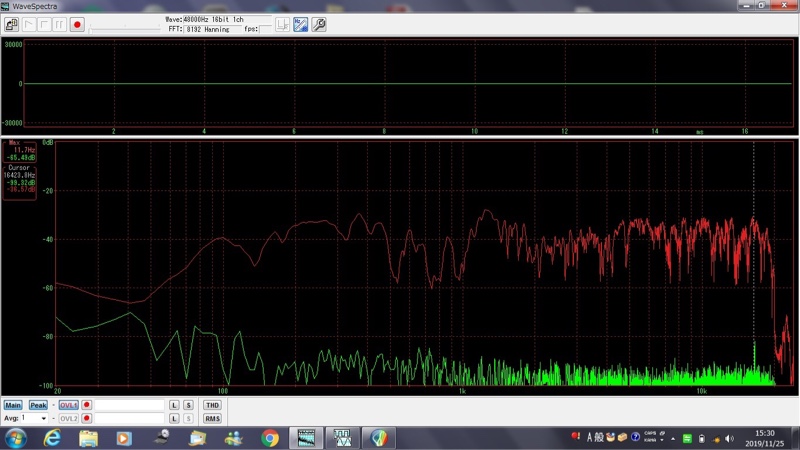Click the fps display box
The height and width of the screenshot is (450, 800).
(x=265, y=30)
